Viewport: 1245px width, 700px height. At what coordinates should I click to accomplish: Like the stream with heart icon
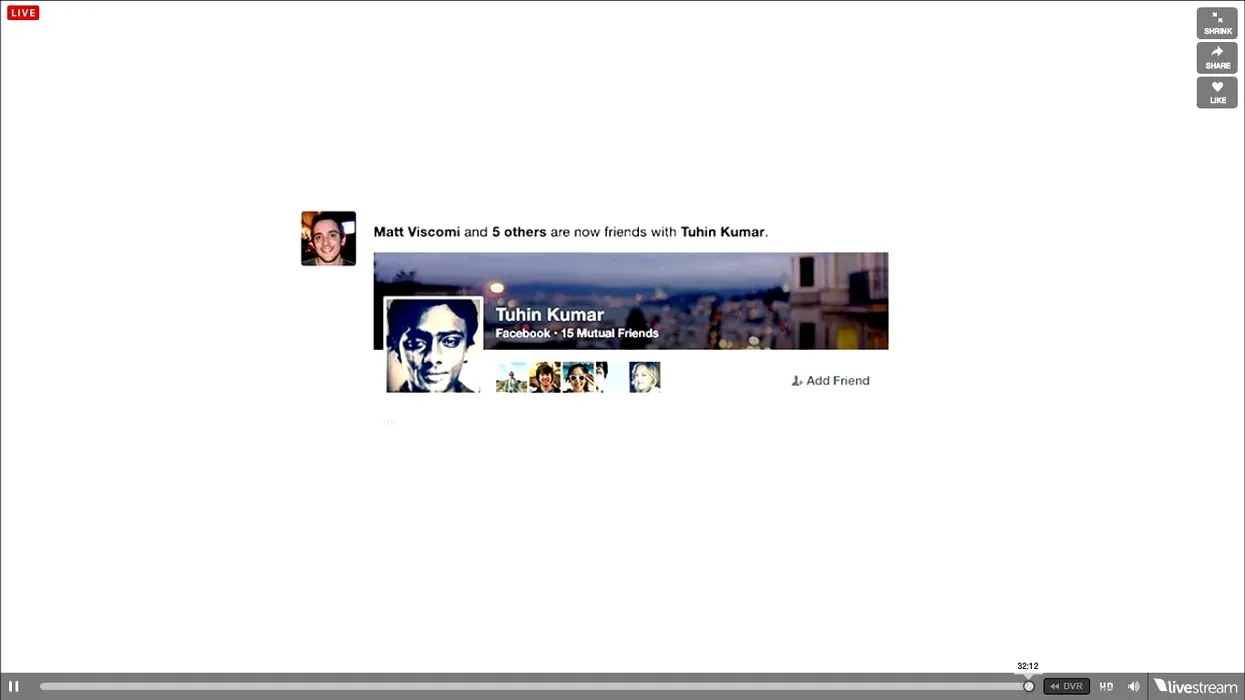point(1217,92)
